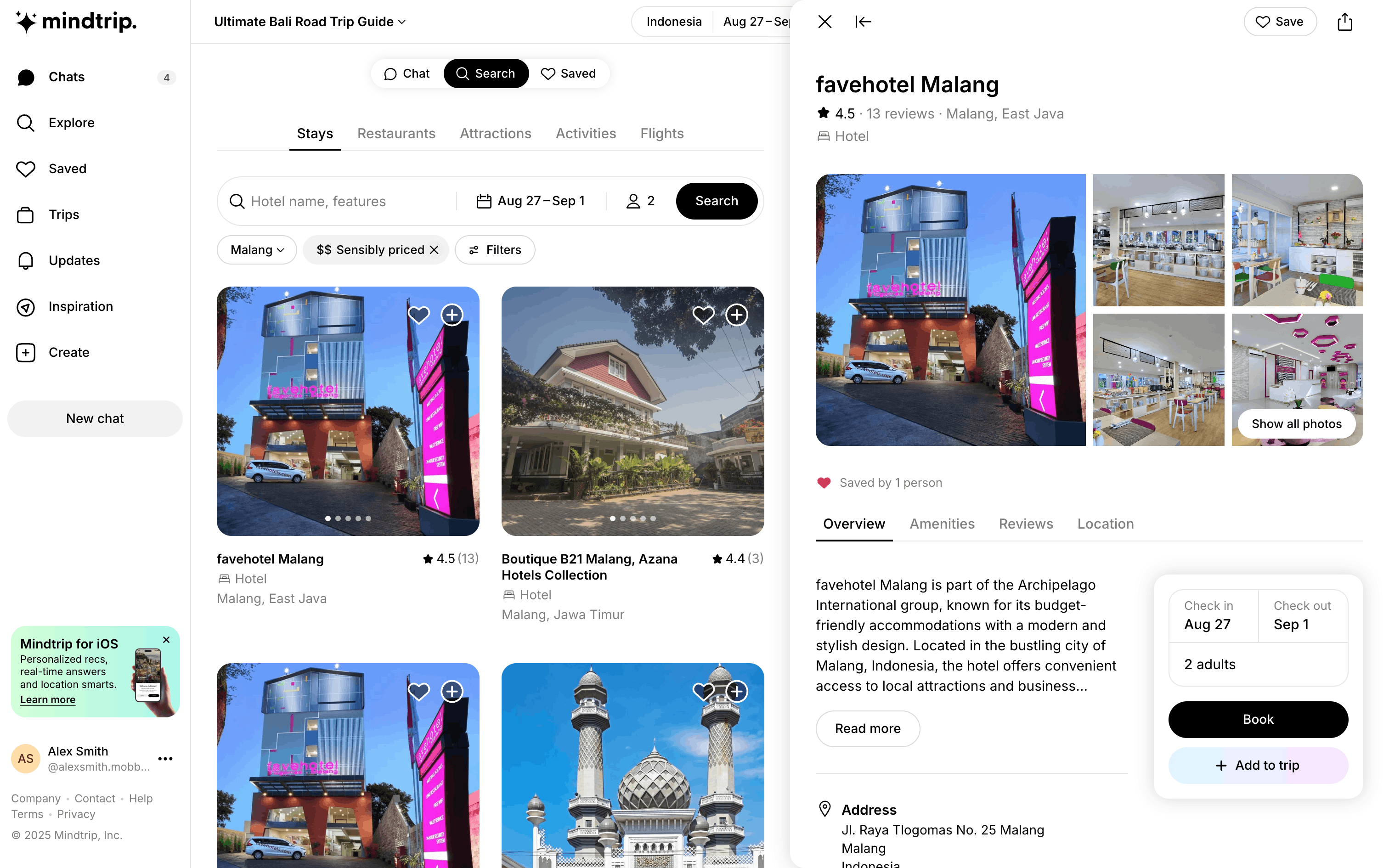Toggle the heart on the favehotel Malang card
The image size is (1389, 868).
pyautogui.click(x=418, y=315)
